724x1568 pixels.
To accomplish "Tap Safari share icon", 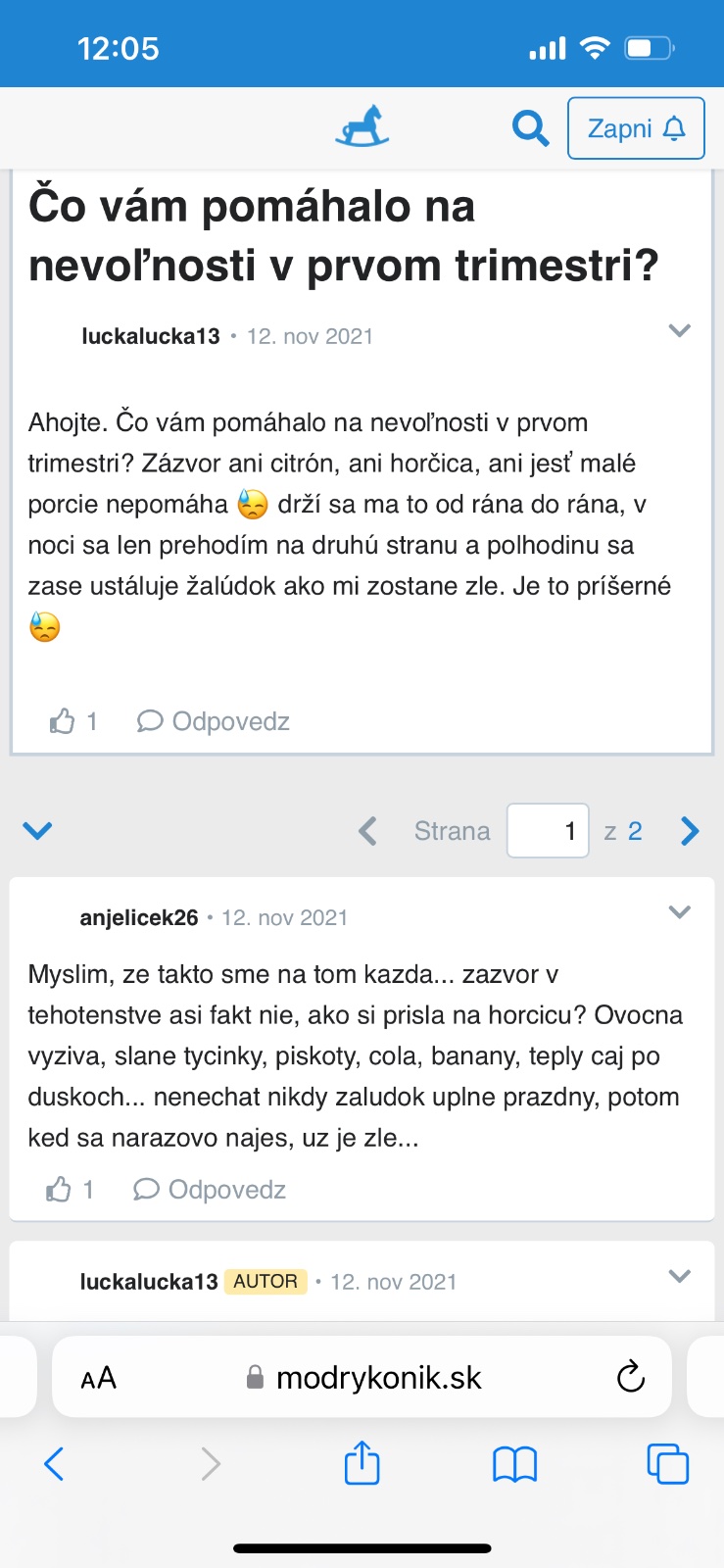I will (362, 1464).
